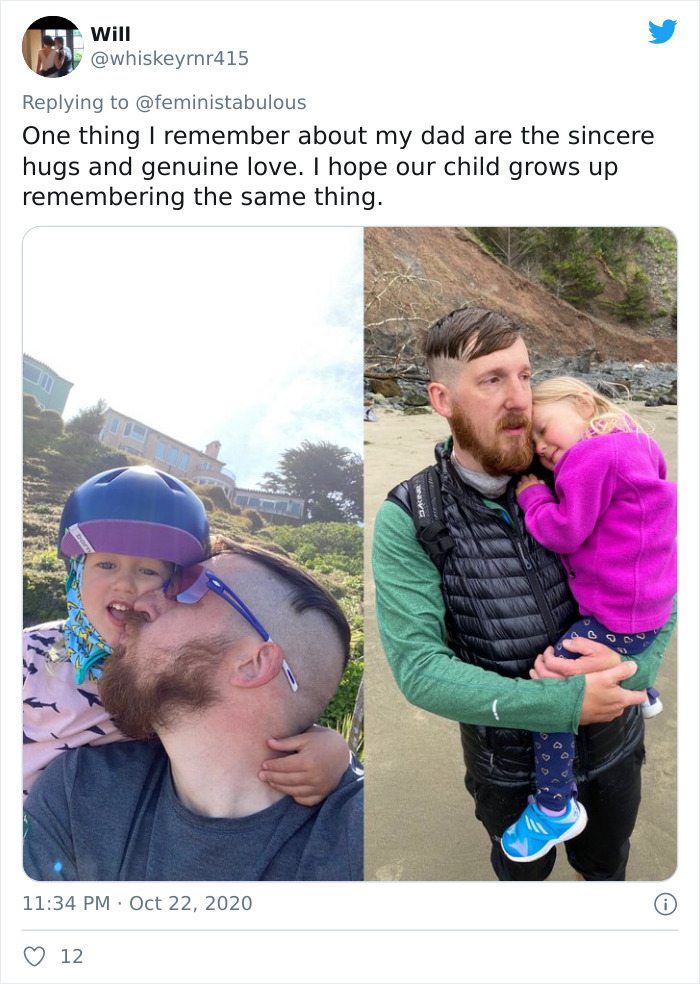Viewport: 700px width, 984px height.
Task: Like the tweet with the heart icon
Action: pyautogui.click(x=35, y=956)
